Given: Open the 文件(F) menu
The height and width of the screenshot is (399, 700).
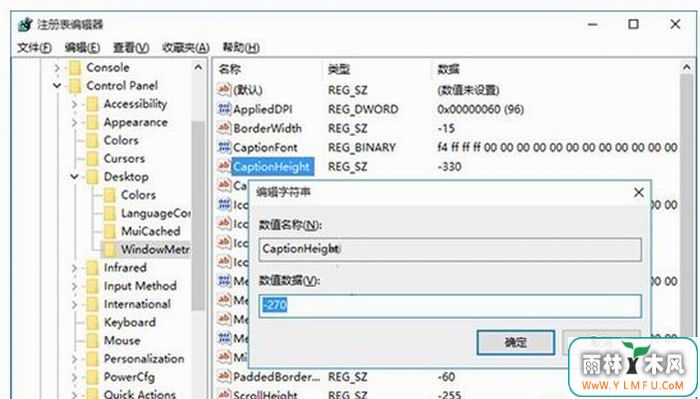Looking at the screenshot, I should (x=34, y=47).
